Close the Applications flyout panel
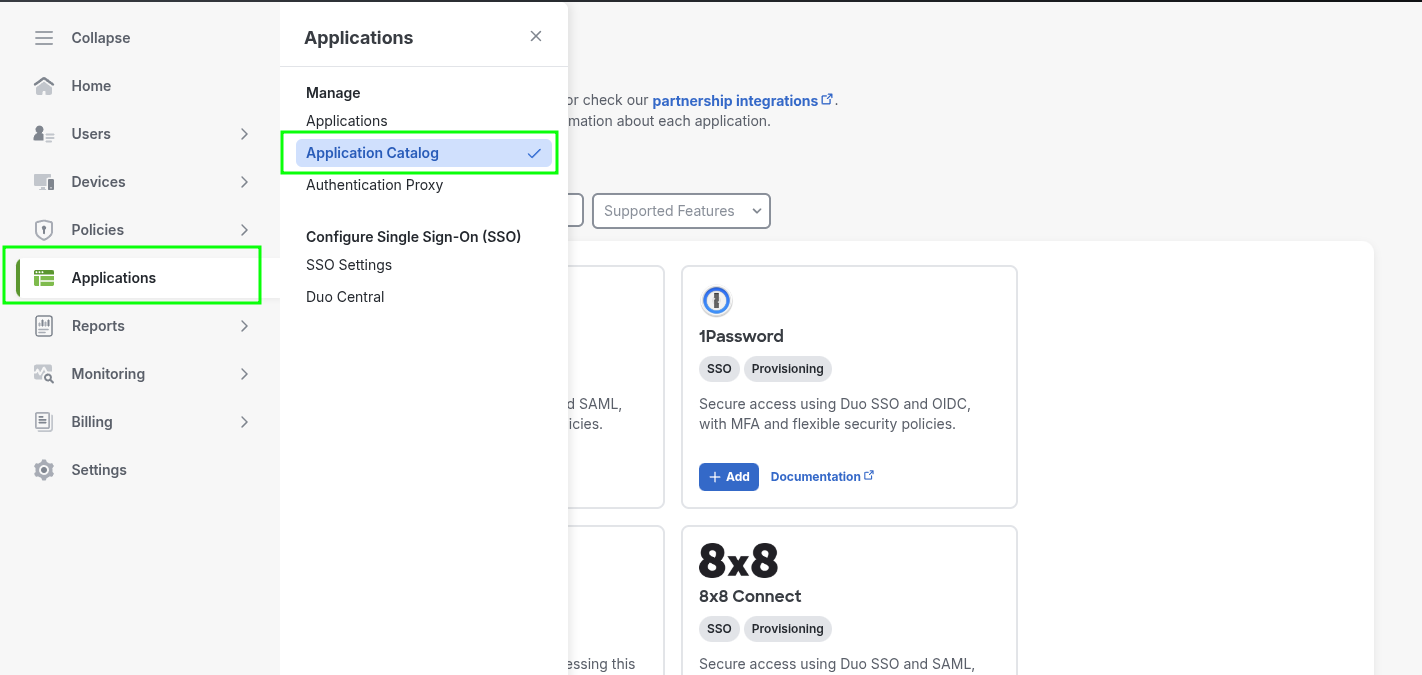The height and width of the screenshot is (675, 1422). (x=536, y=36)
